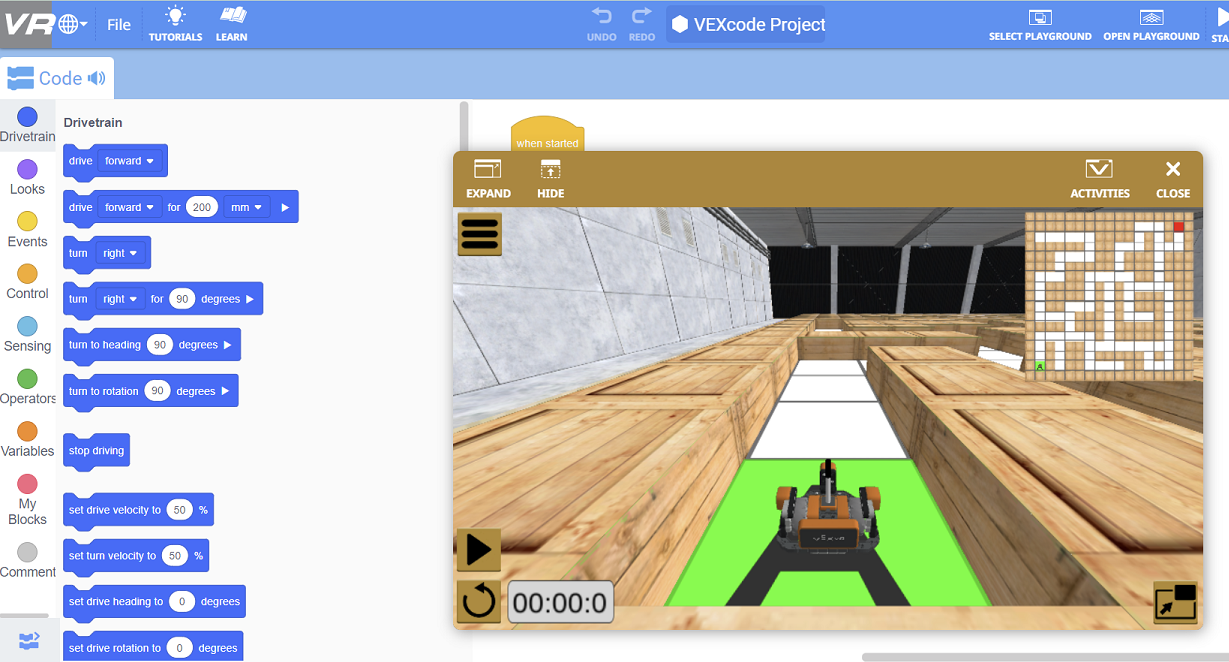Open the Tutorials dialog
The image size is (1229, 662).
175,23
